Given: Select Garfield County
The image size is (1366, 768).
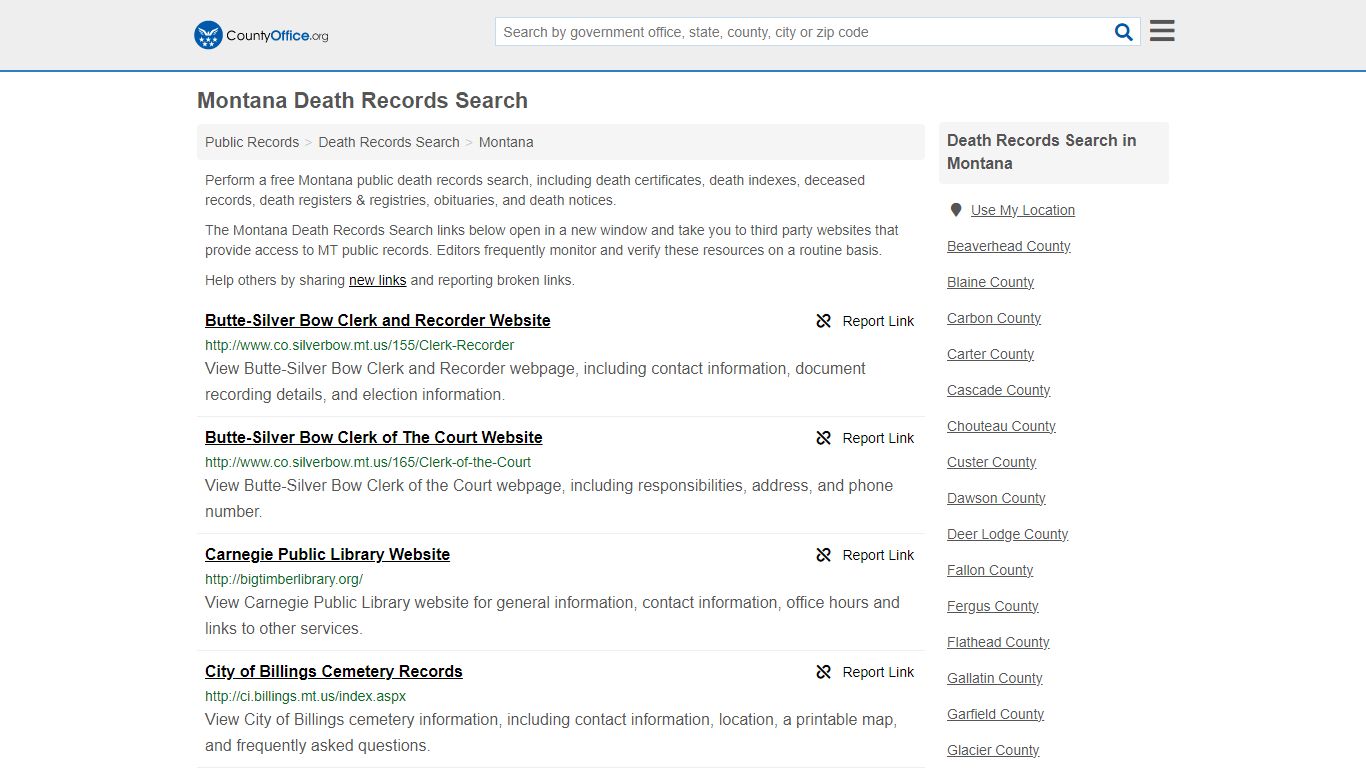Looking at the screenshot, I should point(996,714).
